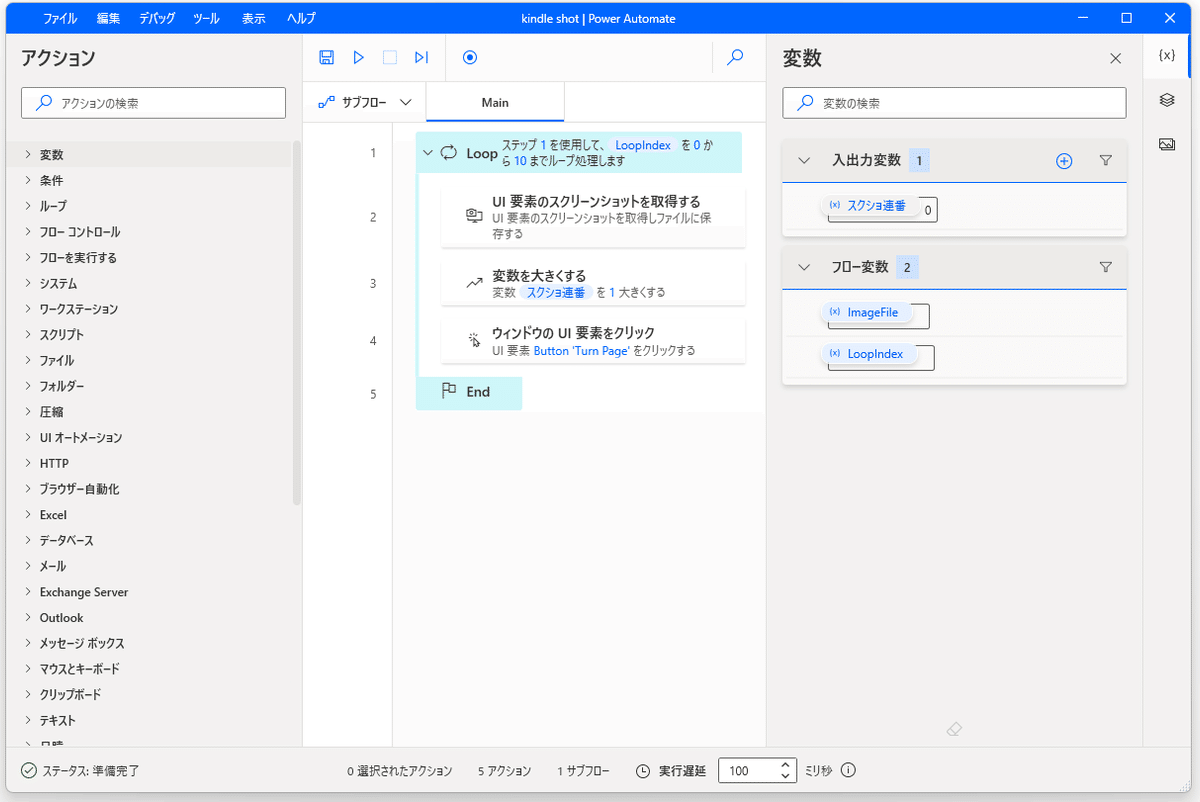Expand the Excel action category

(28, 515)
